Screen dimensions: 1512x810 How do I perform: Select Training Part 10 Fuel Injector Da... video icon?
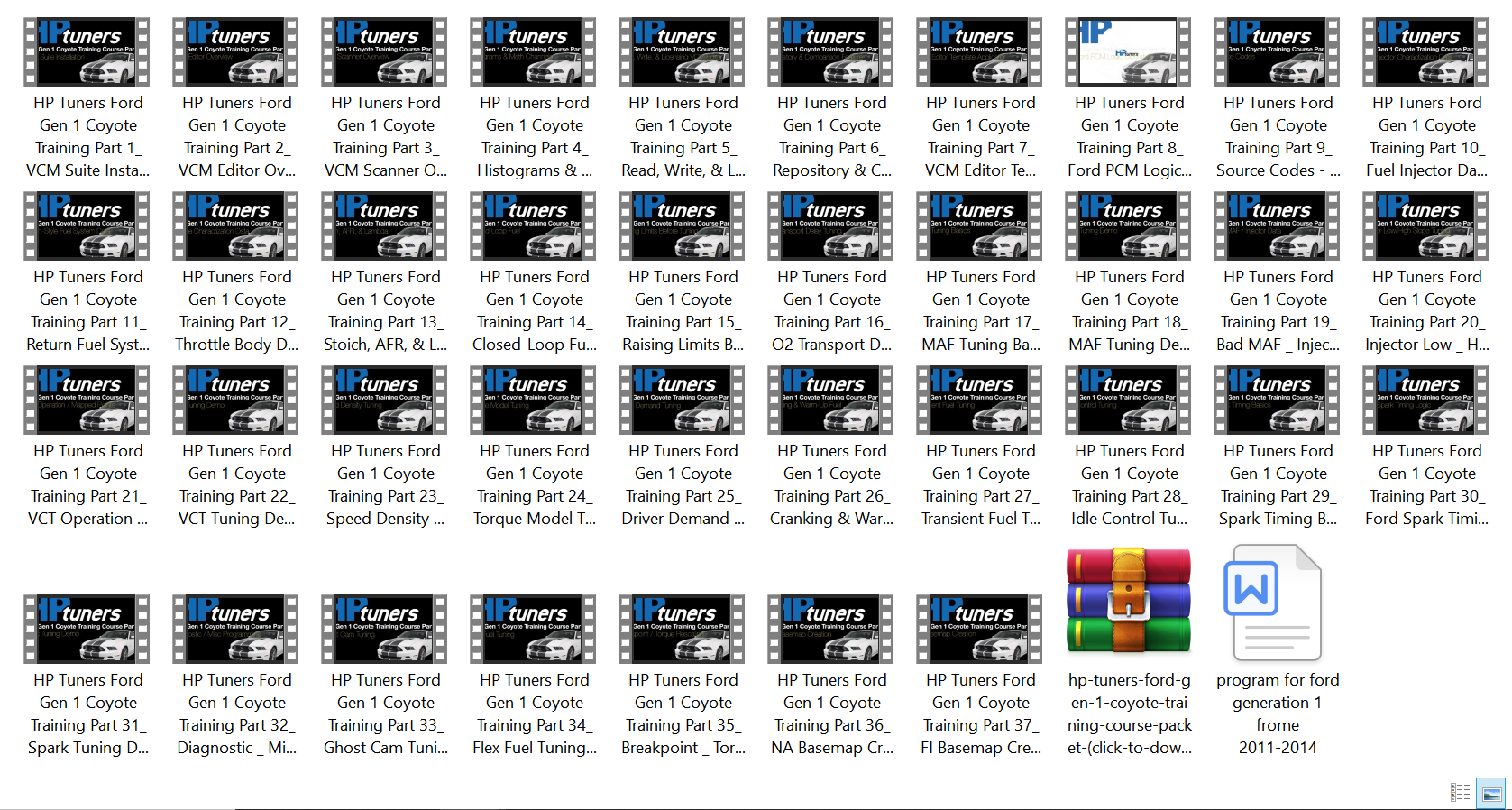click(x=1426, y=51)
